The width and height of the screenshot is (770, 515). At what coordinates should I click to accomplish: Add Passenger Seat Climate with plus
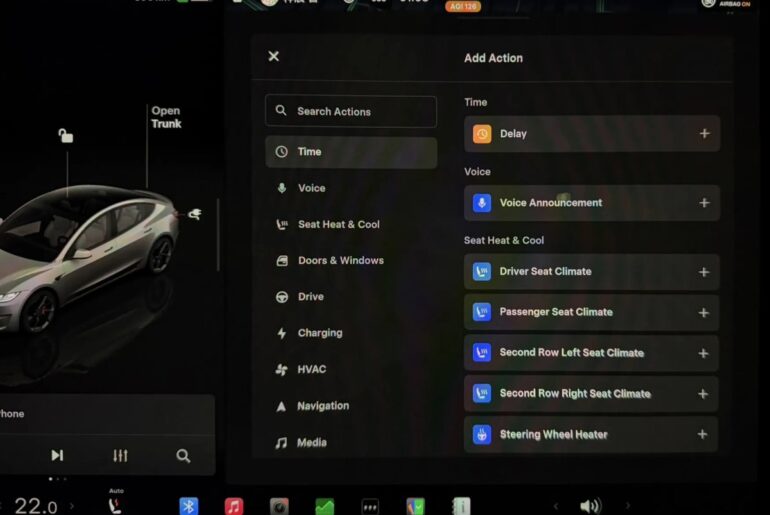(704, 313)
